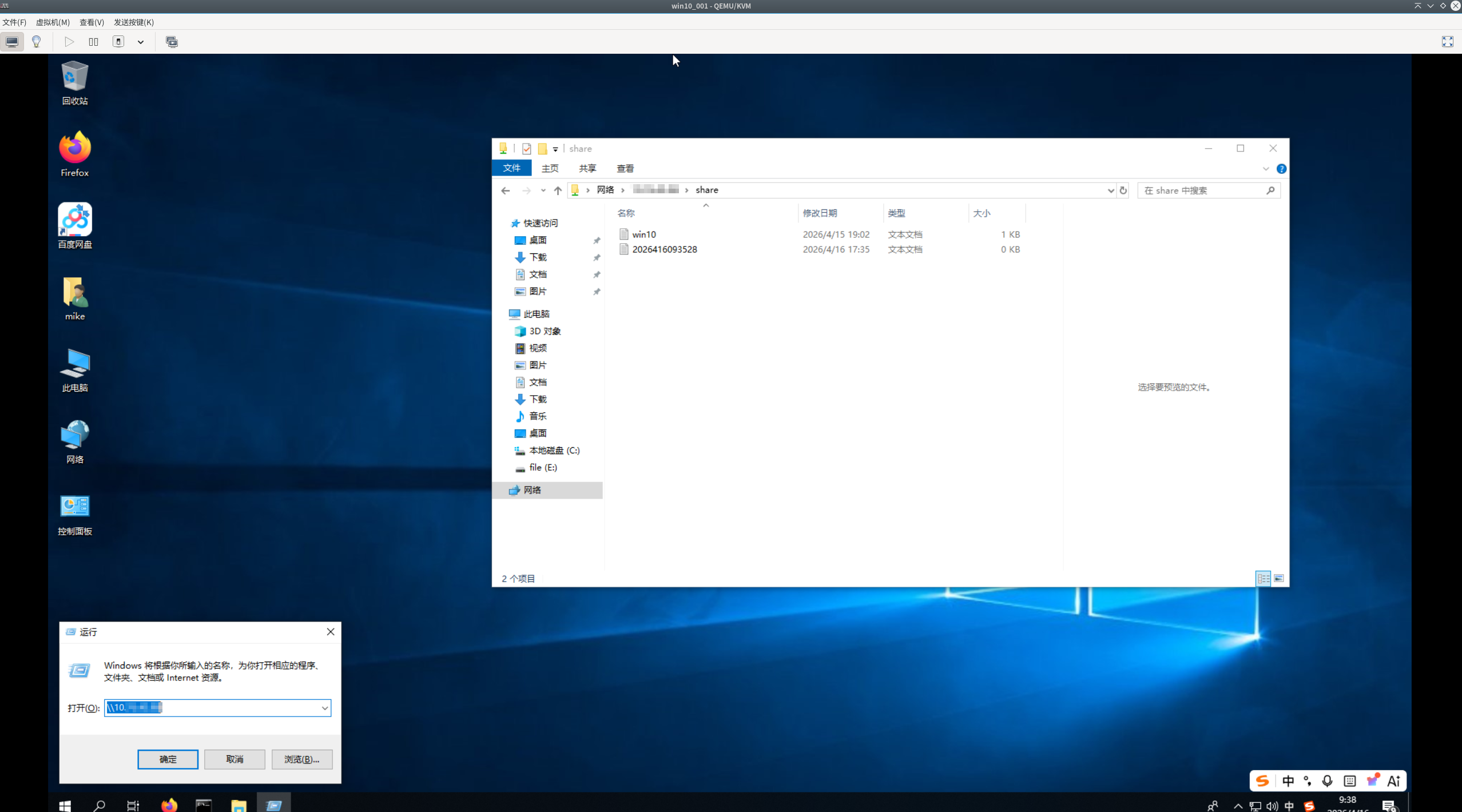The width and height of the screenshot is (1462, 812).
Task: Select file 2026416093528 in the list
Action: point(664,249)
